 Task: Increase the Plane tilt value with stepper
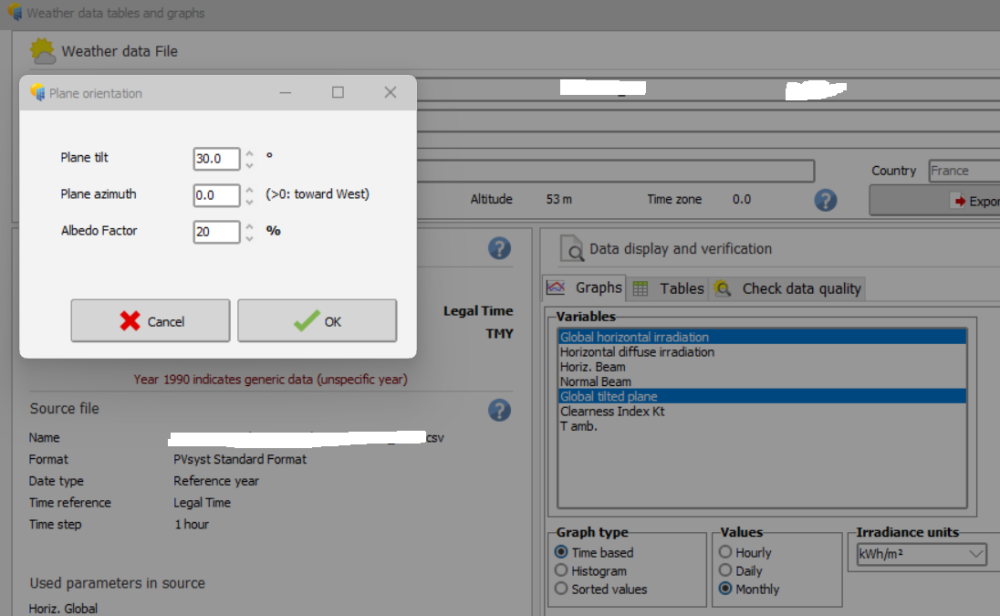pyautogui.click(x=250, y=154)
